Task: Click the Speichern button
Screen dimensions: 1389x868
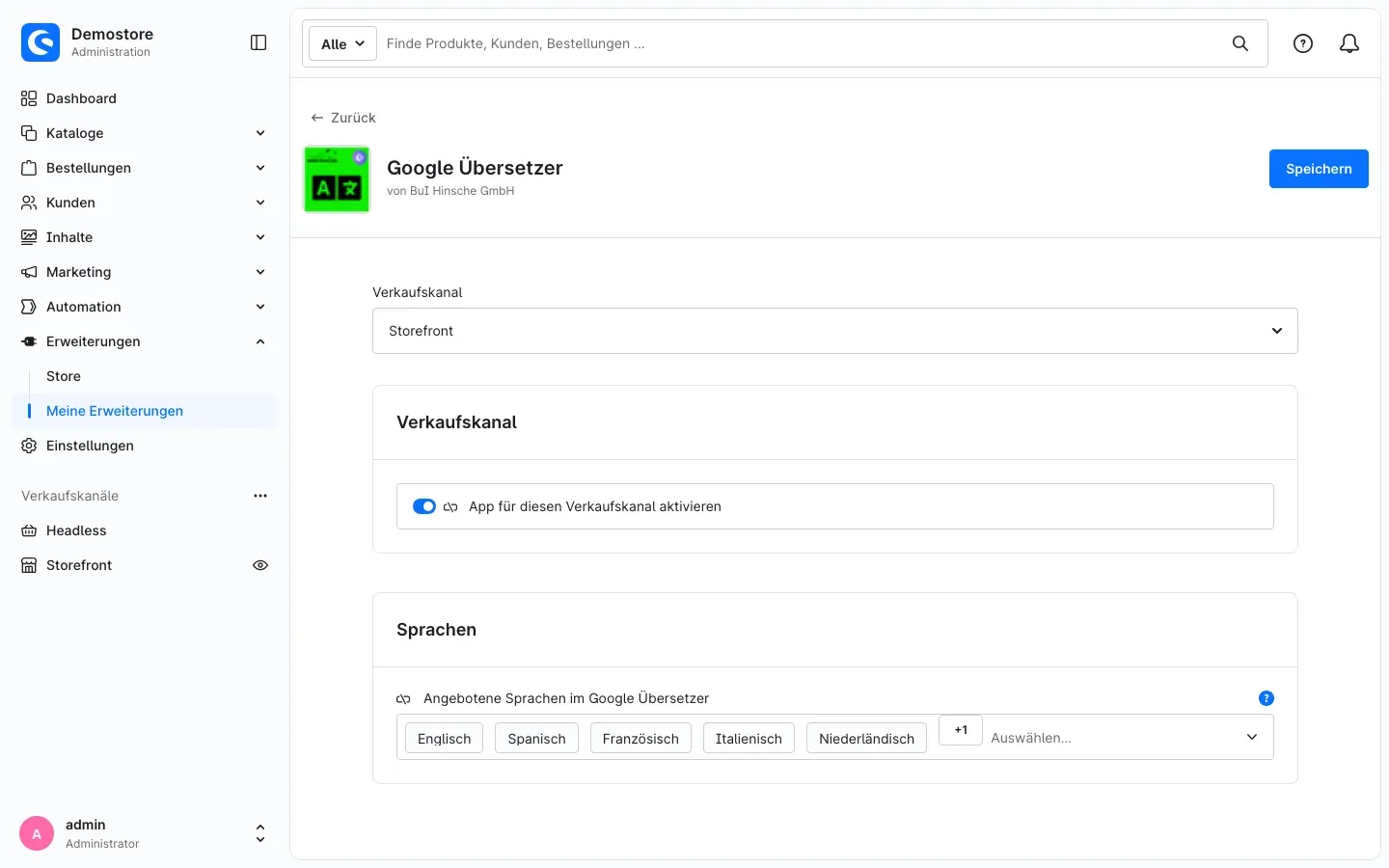Action: pyautogui.click(x=1319, y=169)
